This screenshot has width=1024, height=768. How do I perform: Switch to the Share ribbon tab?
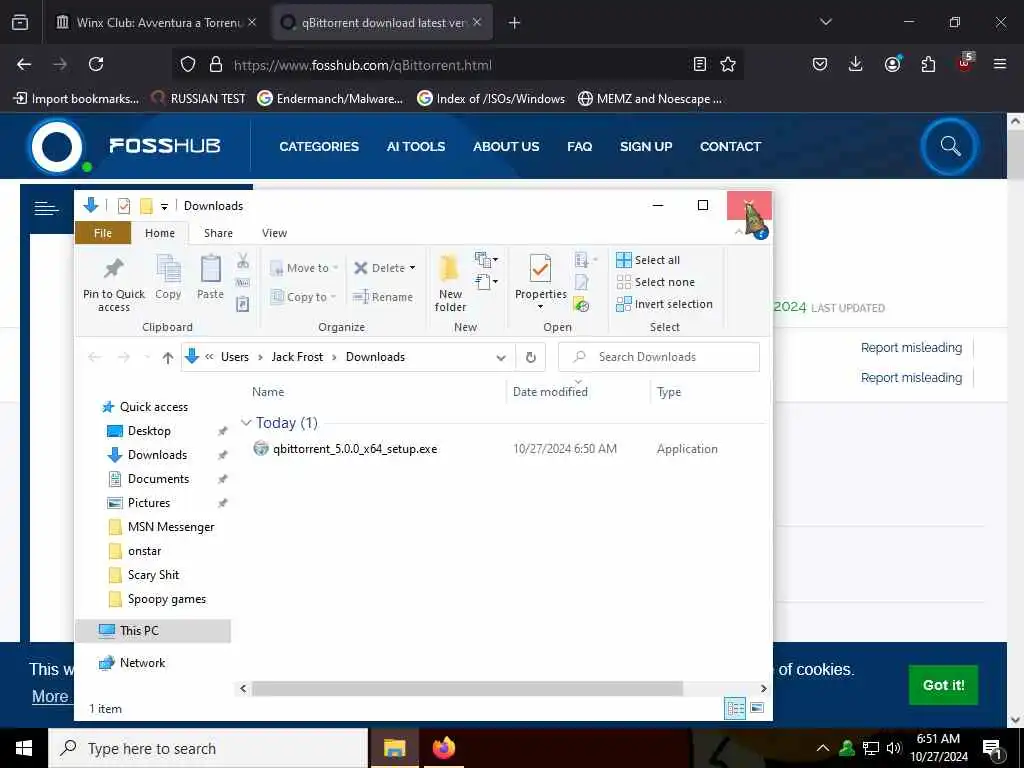(218, 233)
